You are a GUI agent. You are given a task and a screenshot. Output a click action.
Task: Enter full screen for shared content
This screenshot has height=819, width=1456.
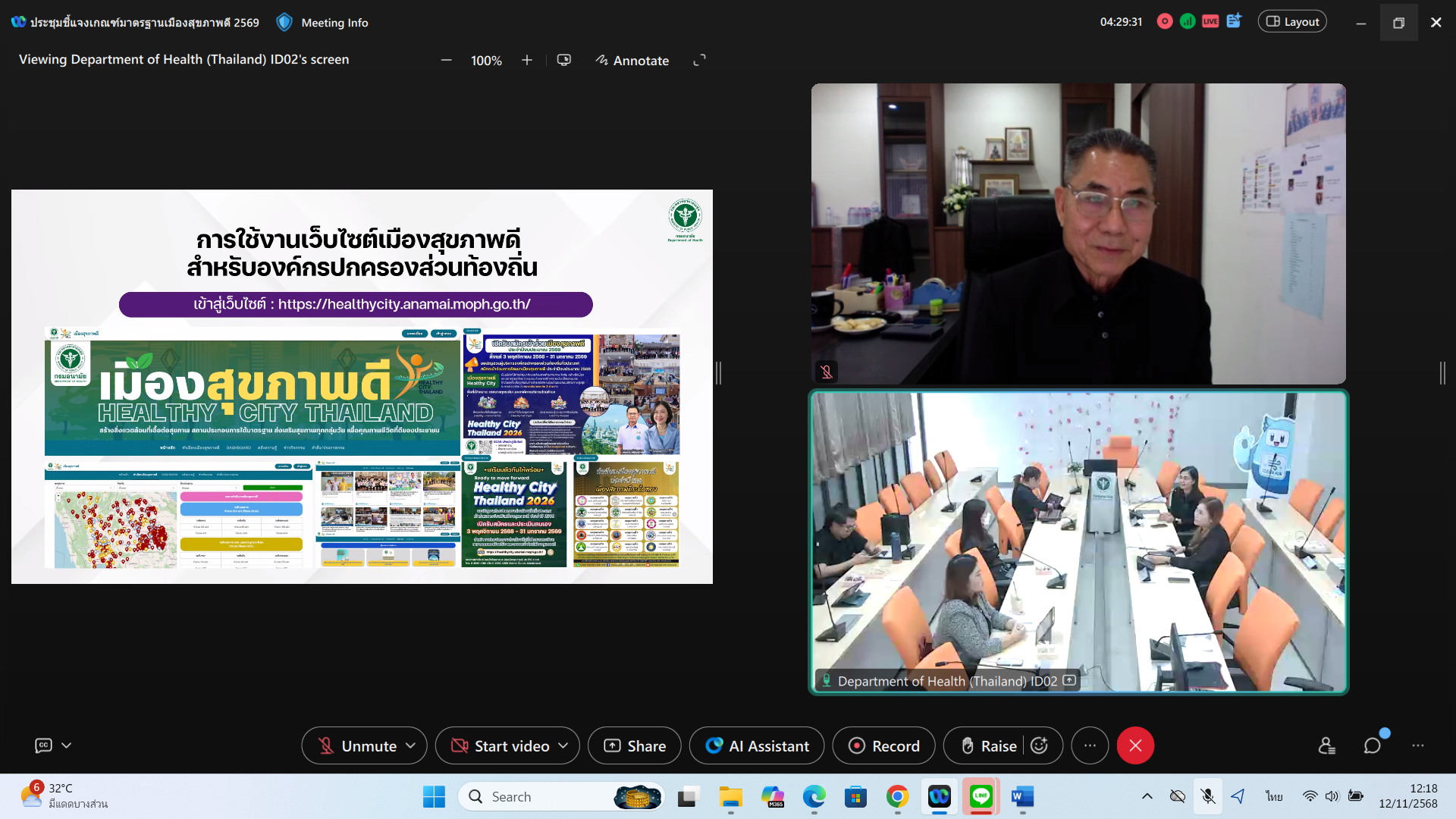click(699, 60)
